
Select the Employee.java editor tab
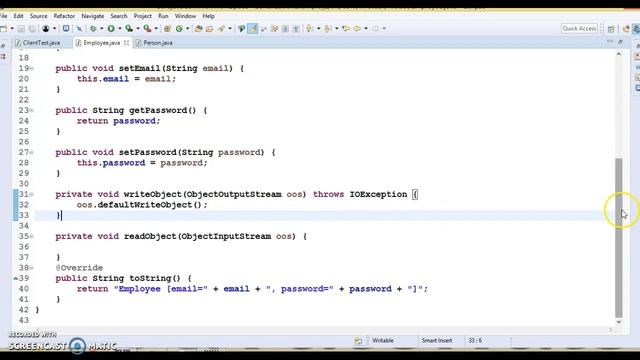(101, 42)
